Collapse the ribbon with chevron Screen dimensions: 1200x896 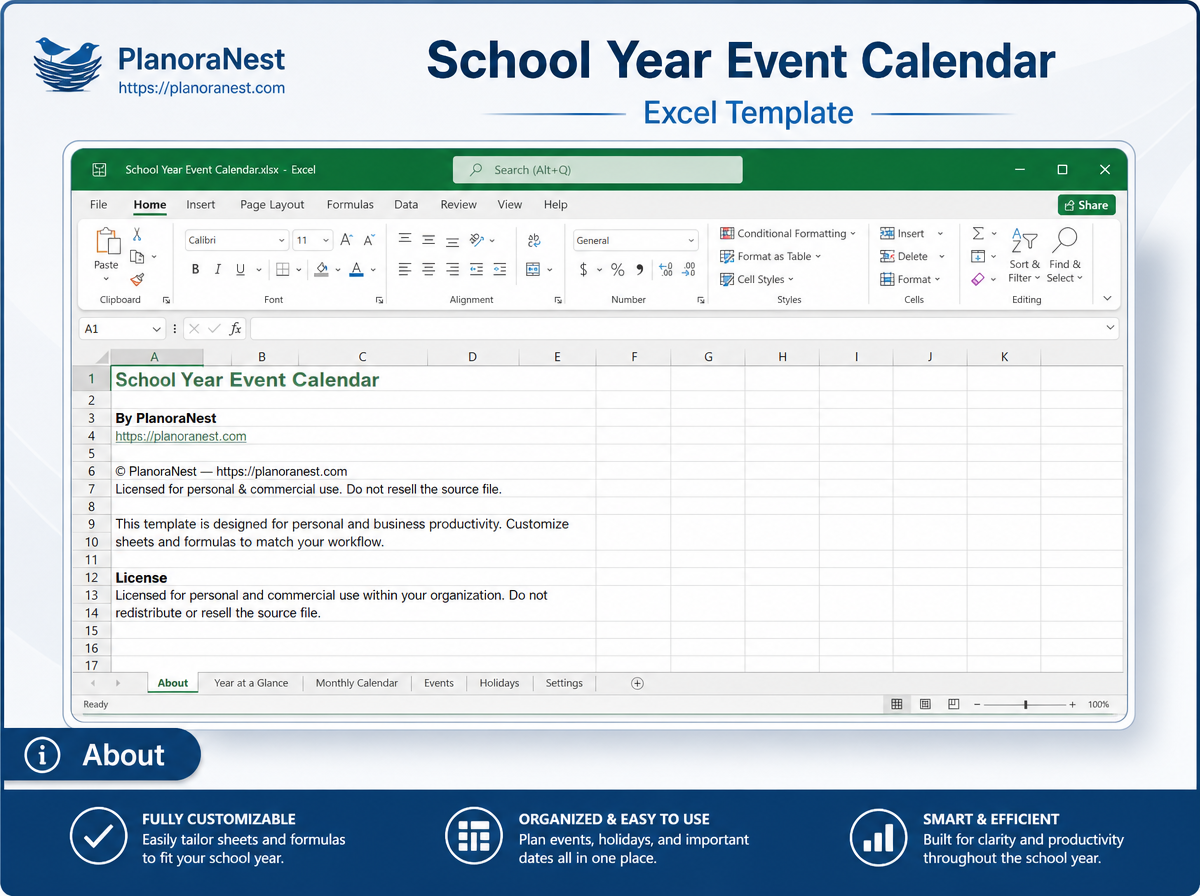(1107, 298)
